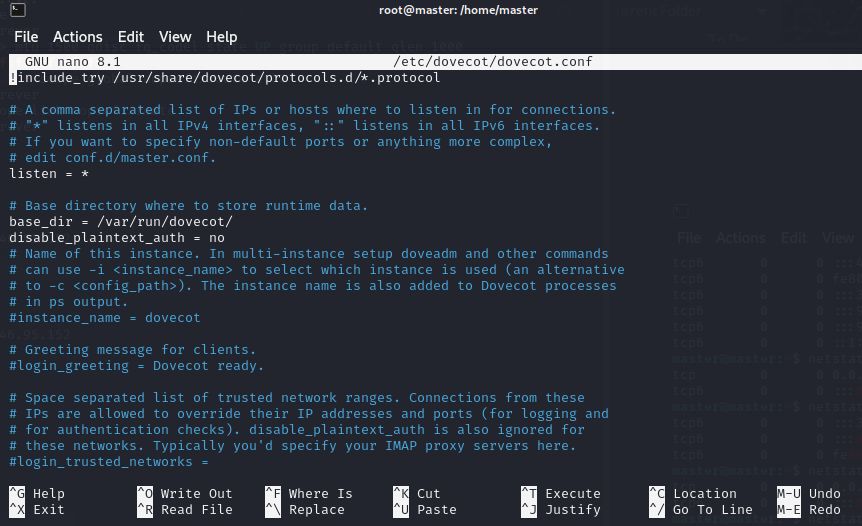Click the ^F Where Is shortcut
The height and width of the screenshot is (526, 862).
[309, 494]
